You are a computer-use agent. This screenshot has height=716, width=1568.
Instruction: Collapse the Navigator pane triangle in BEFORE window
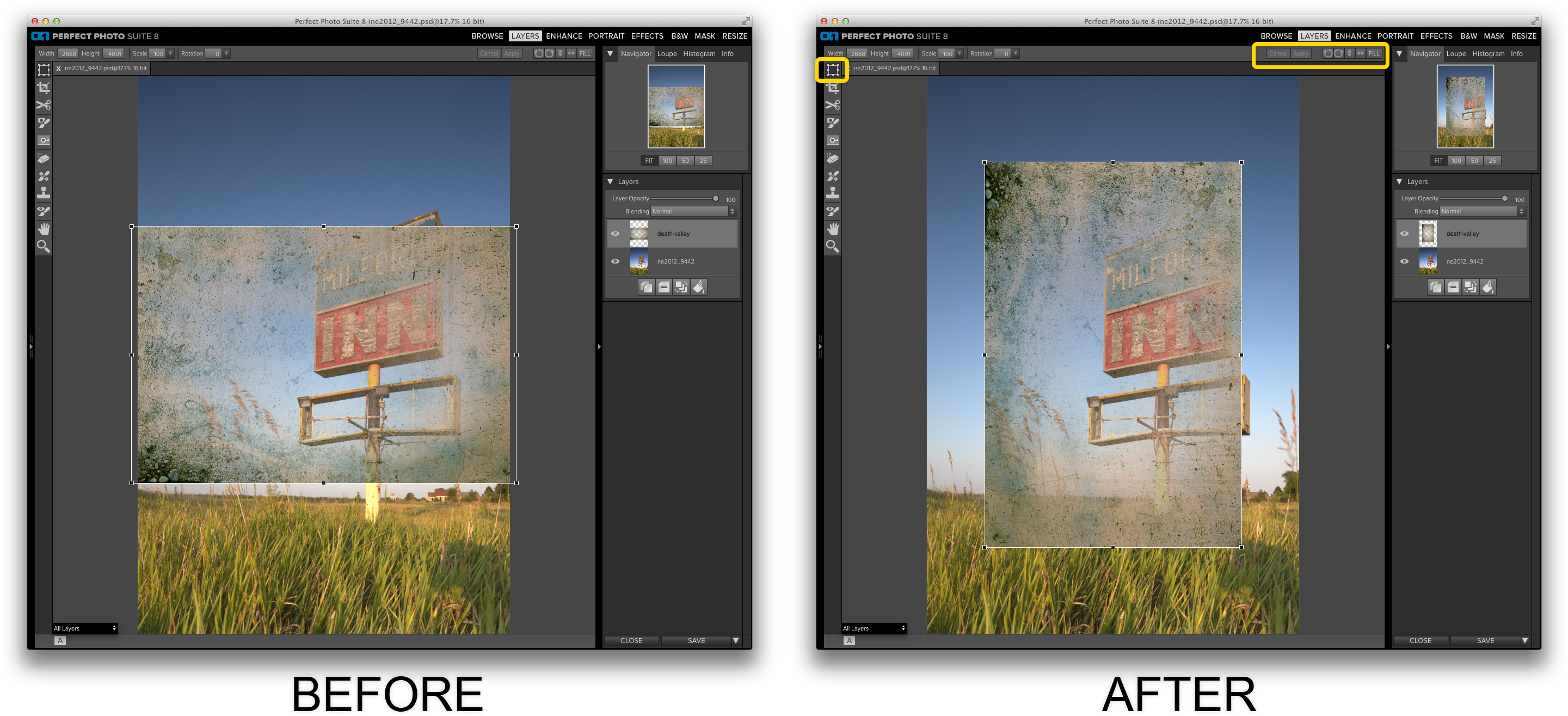coord(610,53)
